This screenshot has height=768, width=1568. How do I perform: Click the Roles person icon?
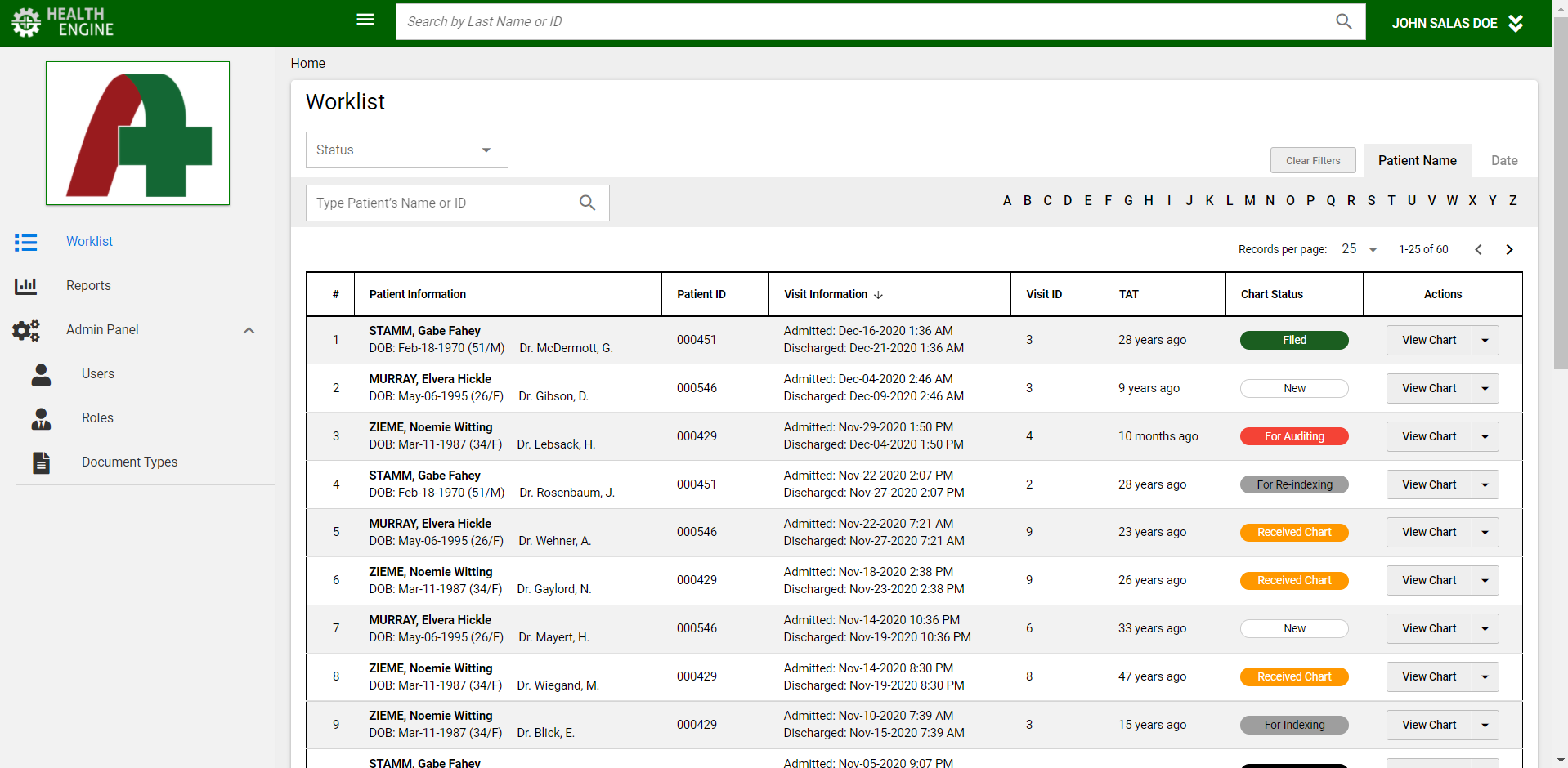41,418
